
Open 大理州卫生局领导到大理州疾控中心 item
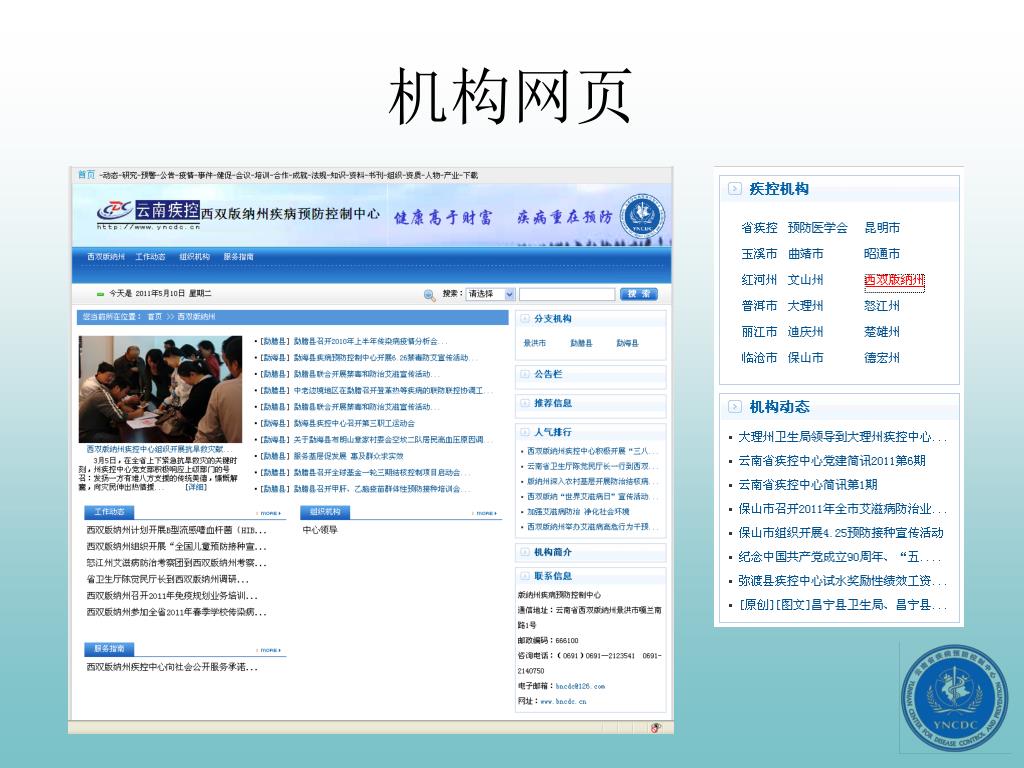[x=842, y=436]
